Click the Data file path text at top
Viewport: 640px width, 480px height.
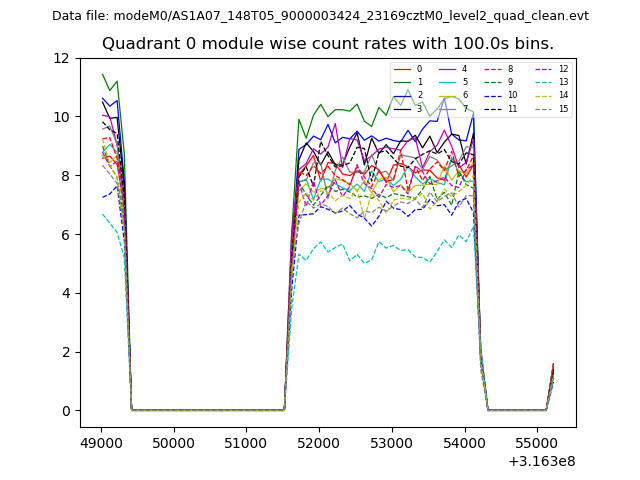pyautogui.click(x=320, y=16)
